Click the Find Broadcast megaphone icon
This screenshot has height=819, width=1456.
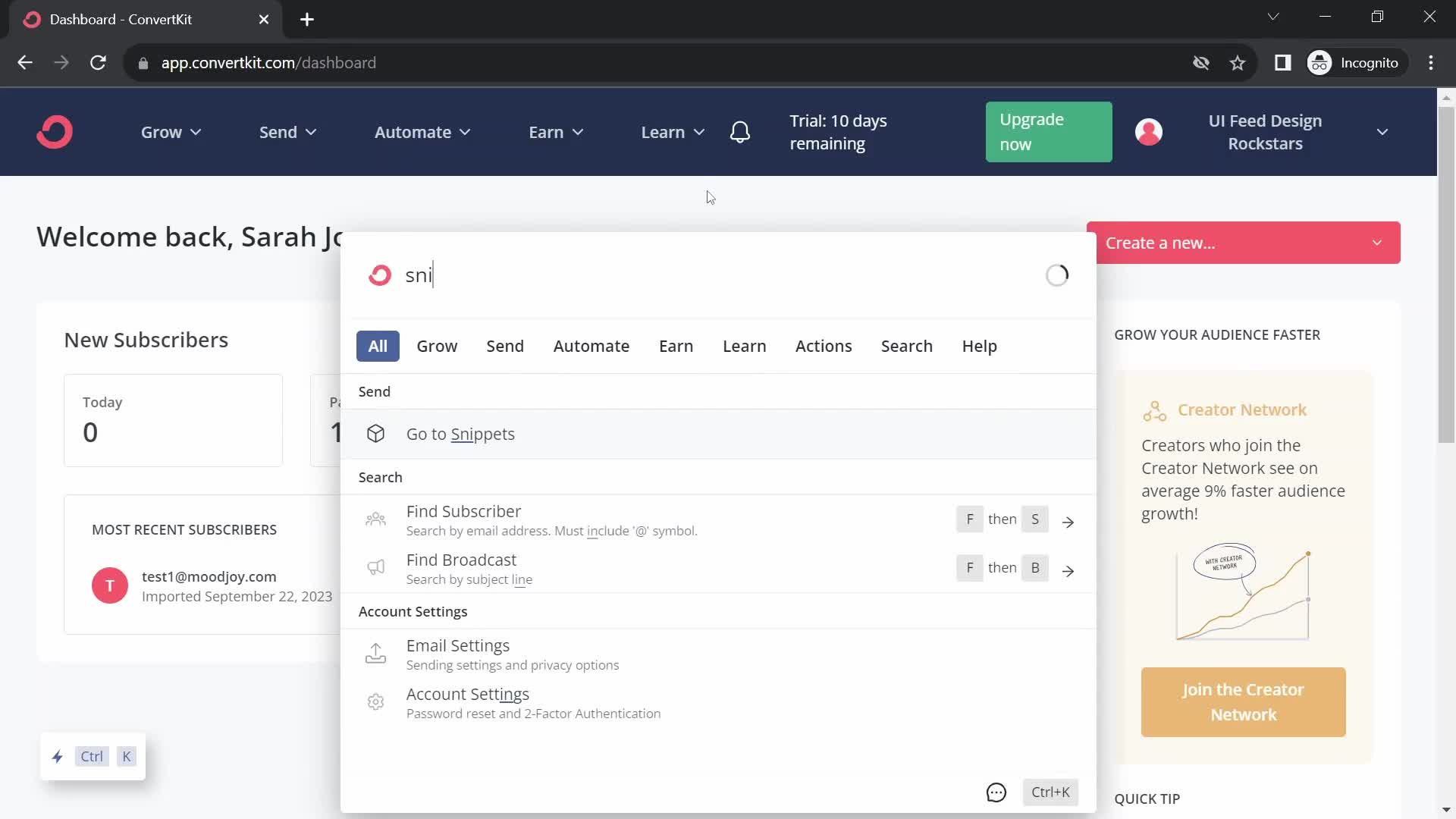[375, 568]
